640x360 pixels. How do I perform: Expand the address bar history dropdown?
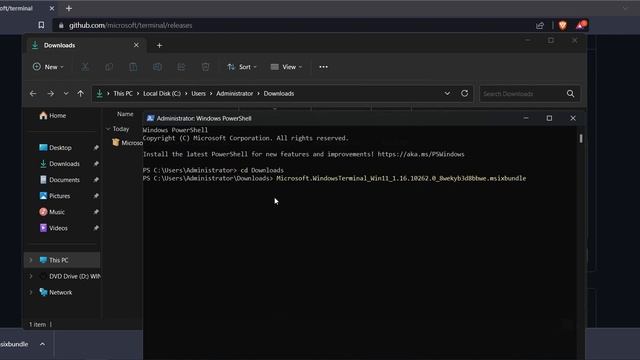447,93
